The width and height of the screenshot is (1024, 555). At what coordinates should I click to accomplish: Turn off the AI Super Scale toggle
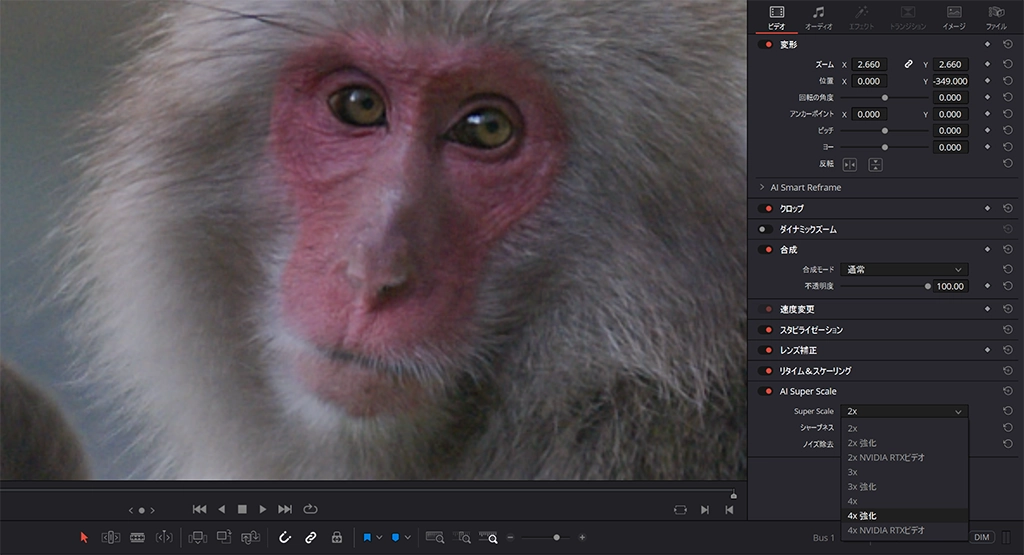tap(766, 391)
